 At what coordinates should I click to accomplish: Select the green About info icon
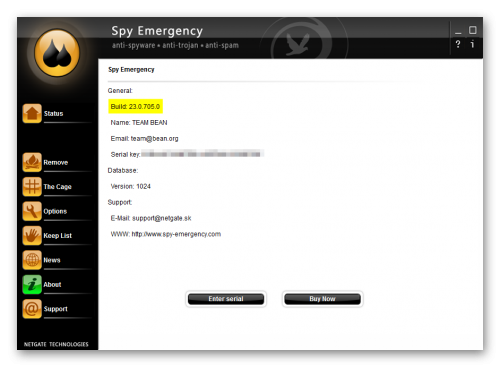click(x=32, y=284)
